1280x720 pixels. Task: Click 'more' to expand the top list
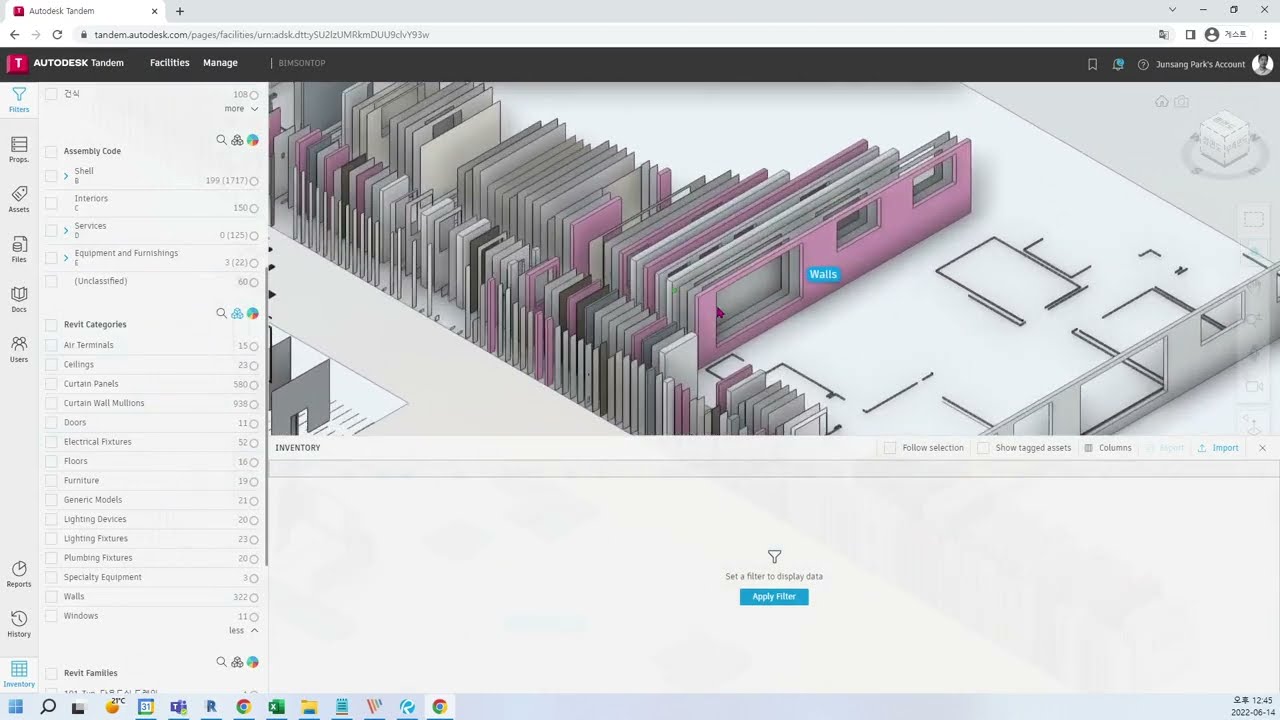pyautogui.click(x=241, y=108)
